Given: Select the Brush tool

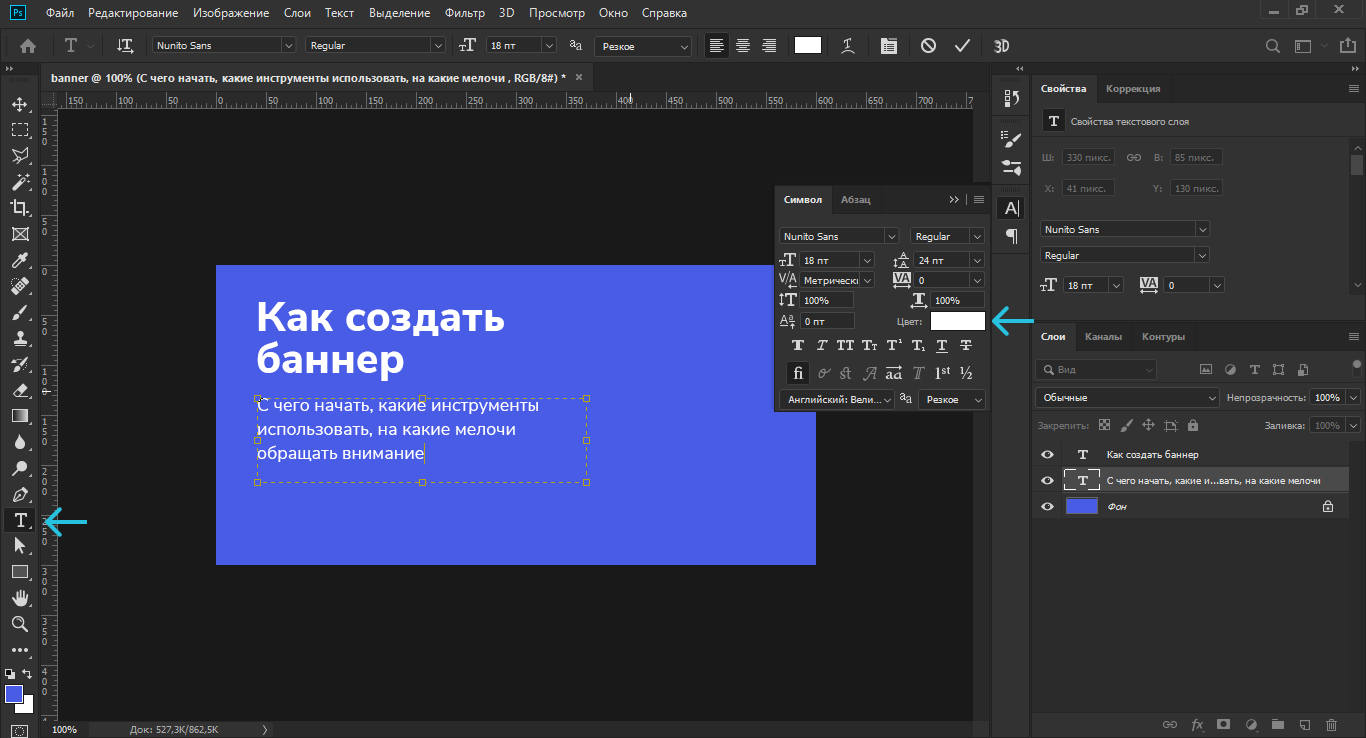Looking at the screenshot, I should pos(19,312).
